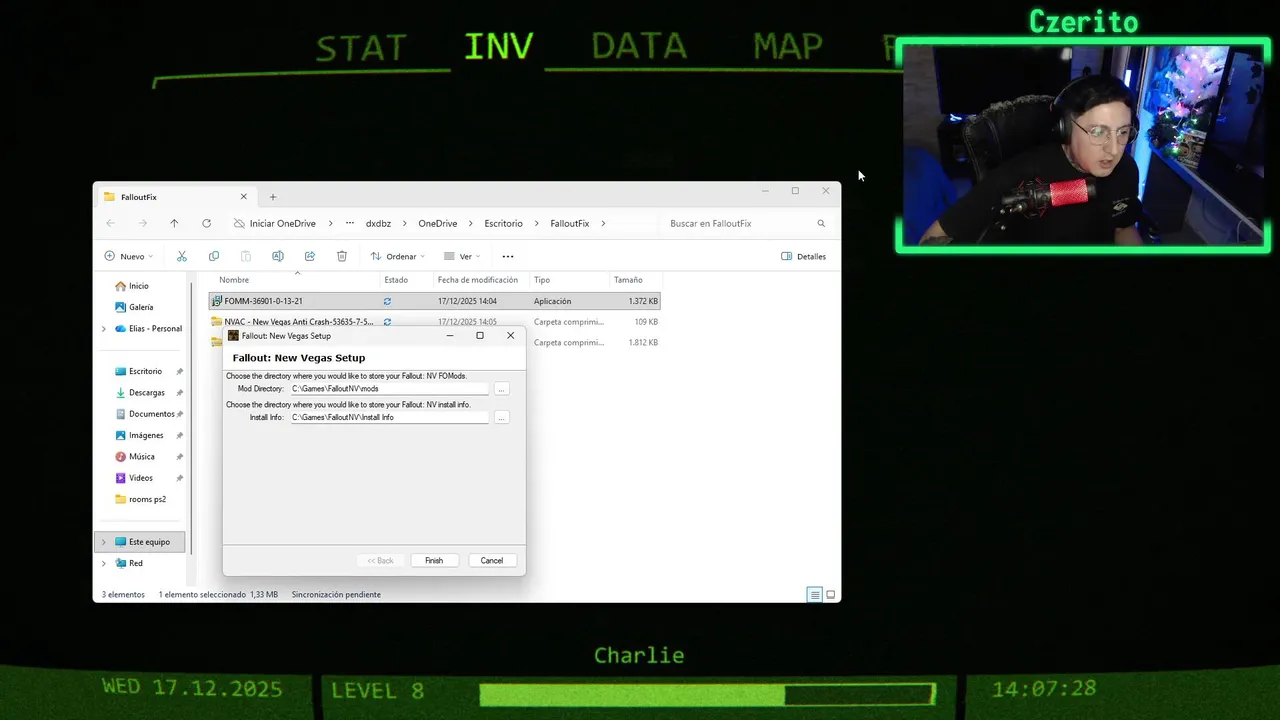Expand the Elias - Personal tree node
The image size is (1280, 720).
(x=103, y=328)
